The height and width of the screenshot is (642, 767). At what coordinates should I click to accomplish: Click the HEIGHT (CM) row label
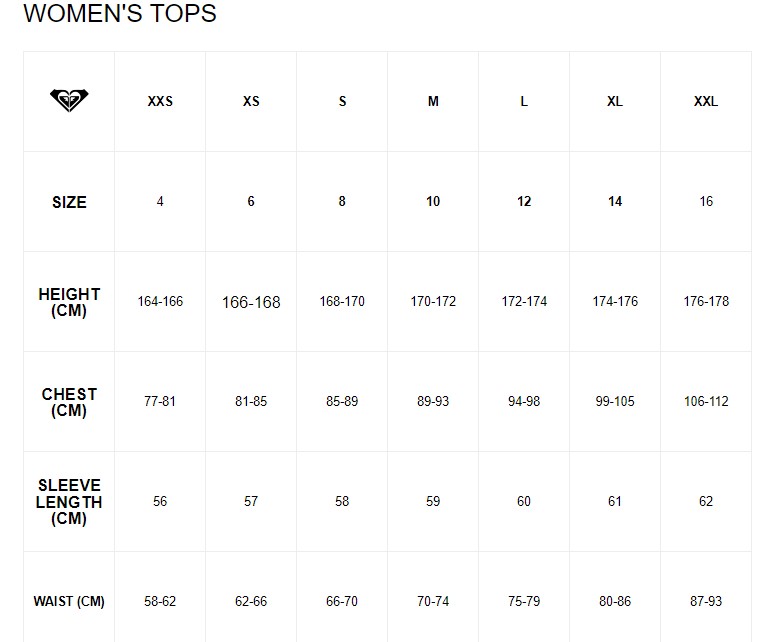[x=69, y=302]
